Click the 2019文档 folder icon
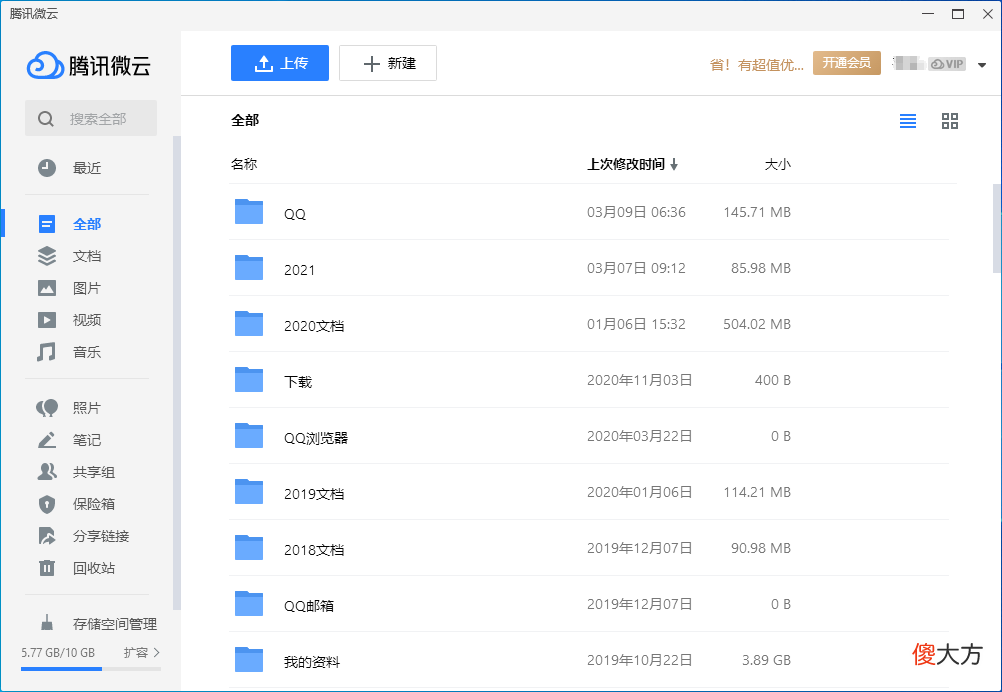The width and height of the screenshot is (1002, 692). point(249,491)
